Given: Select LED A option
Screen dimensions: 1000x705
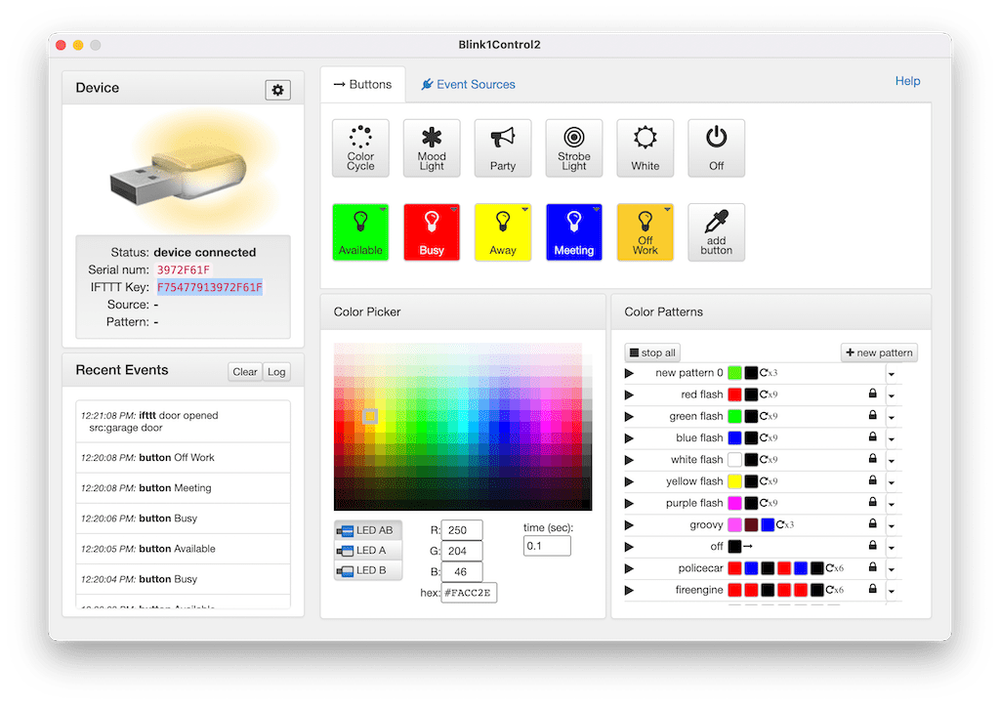Looking at the screenshot, I should tap(368, 551).
